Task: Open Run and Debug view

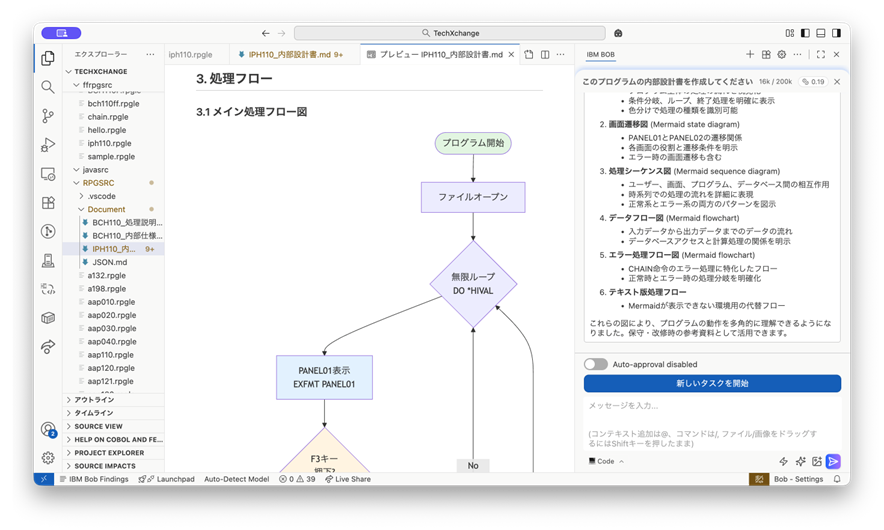Action: pyautogui.click(x=48, y=145)
